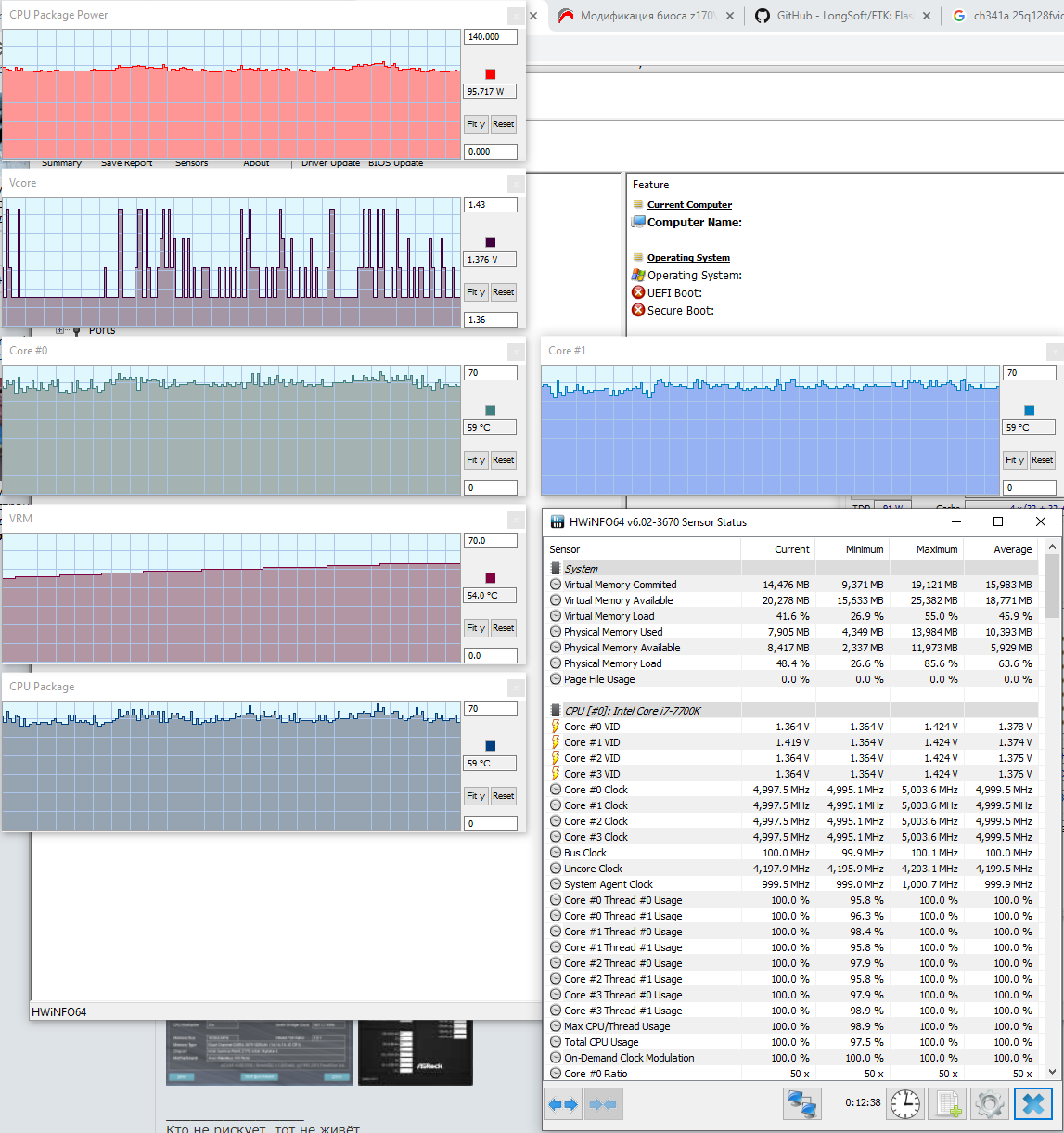Click the GitHub favicon on the browser tab

pyautogui.click(x=763, y=16)
